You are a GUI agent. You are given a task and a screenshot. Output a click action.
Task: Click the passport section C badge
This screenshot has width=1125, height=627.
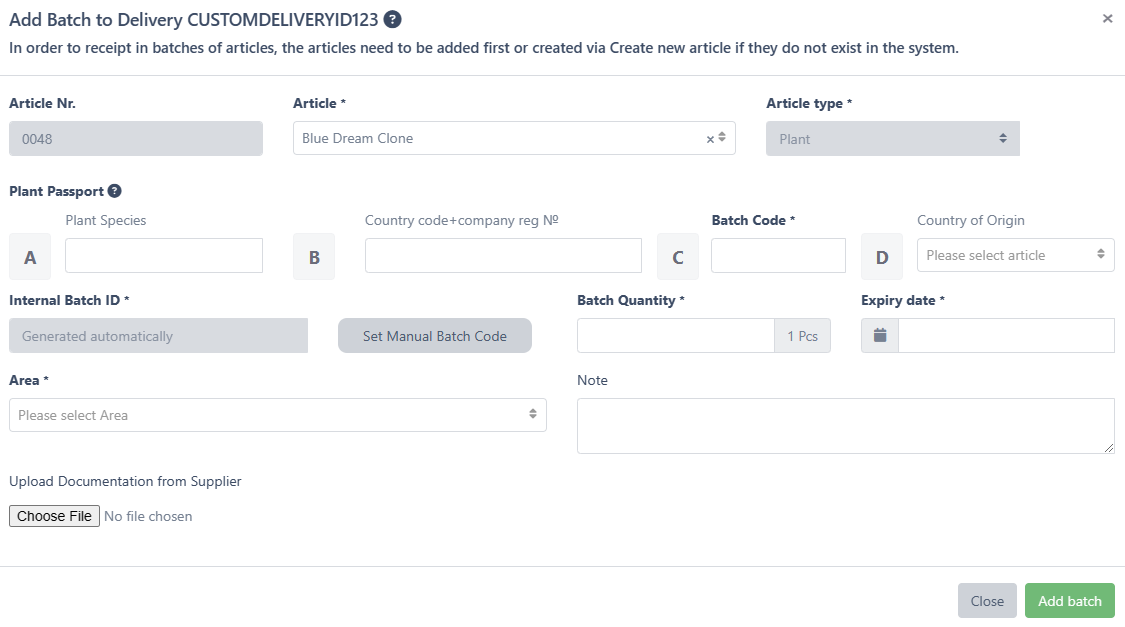(x=678, y=257)
